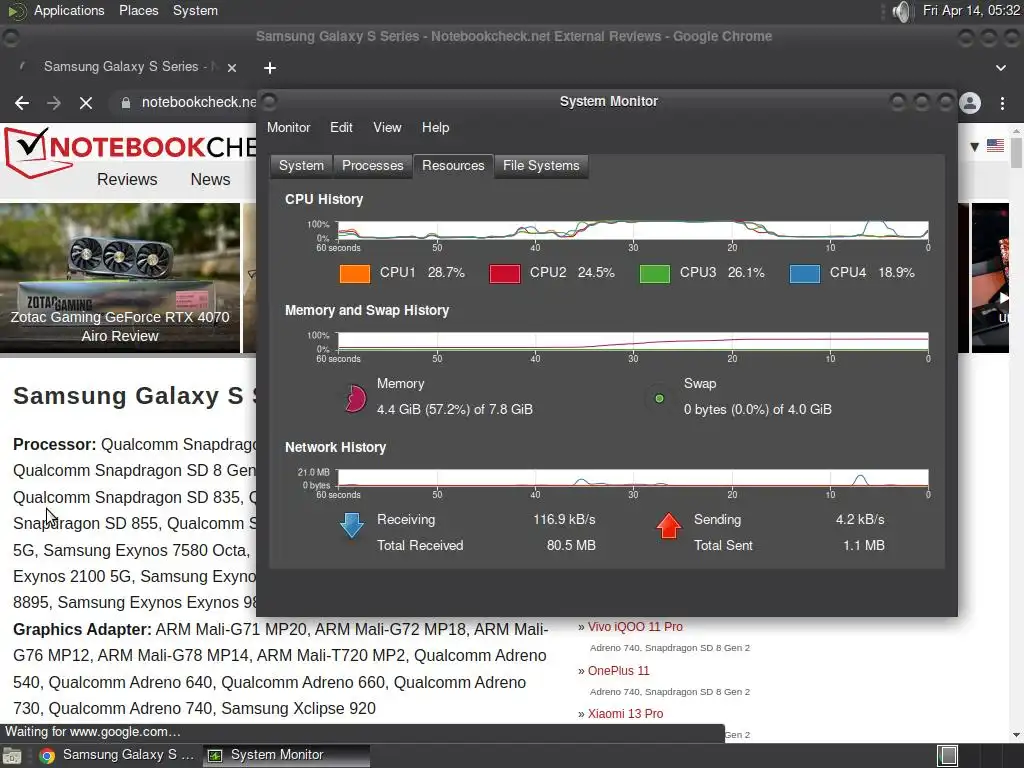Click the Memory pie chart color icon

355,398
